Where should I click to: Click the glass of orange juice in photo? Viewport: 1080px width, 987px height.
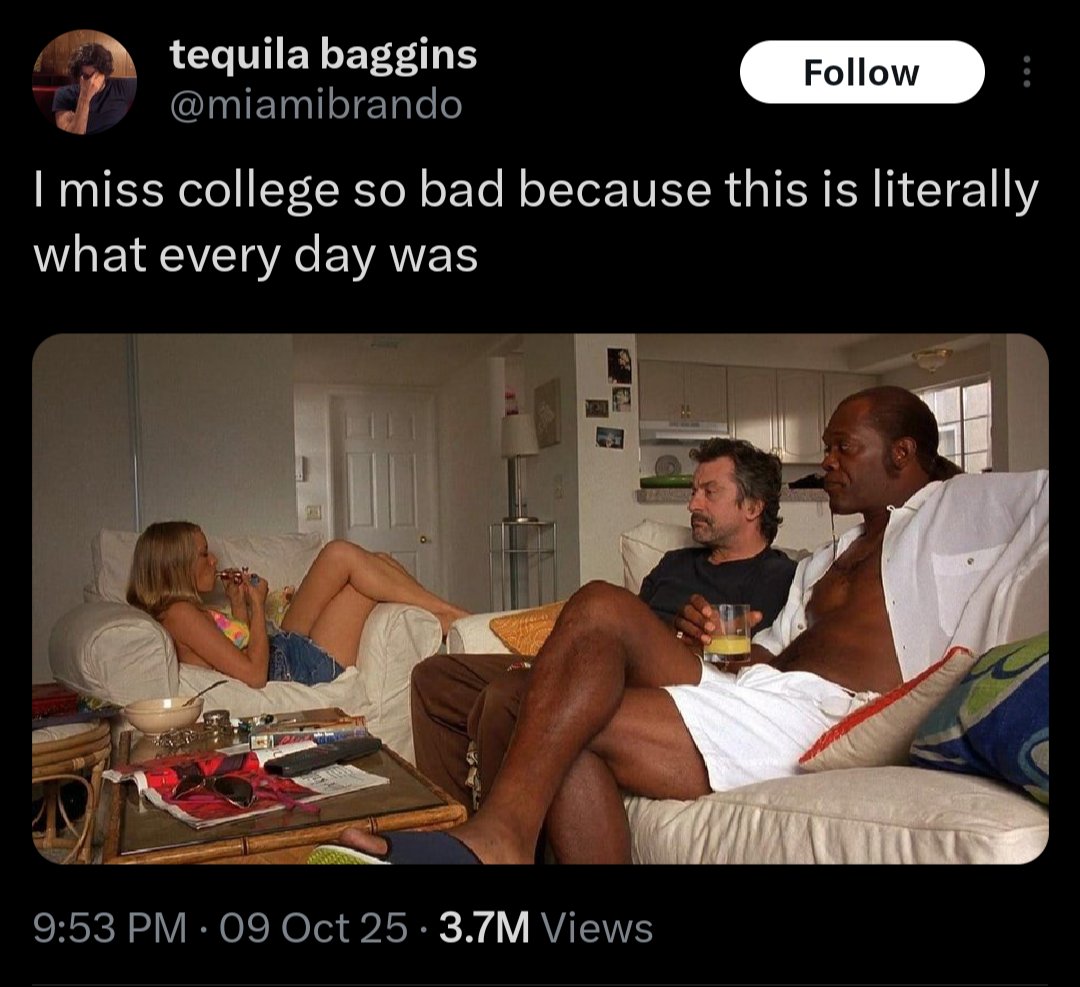(729, 634)
